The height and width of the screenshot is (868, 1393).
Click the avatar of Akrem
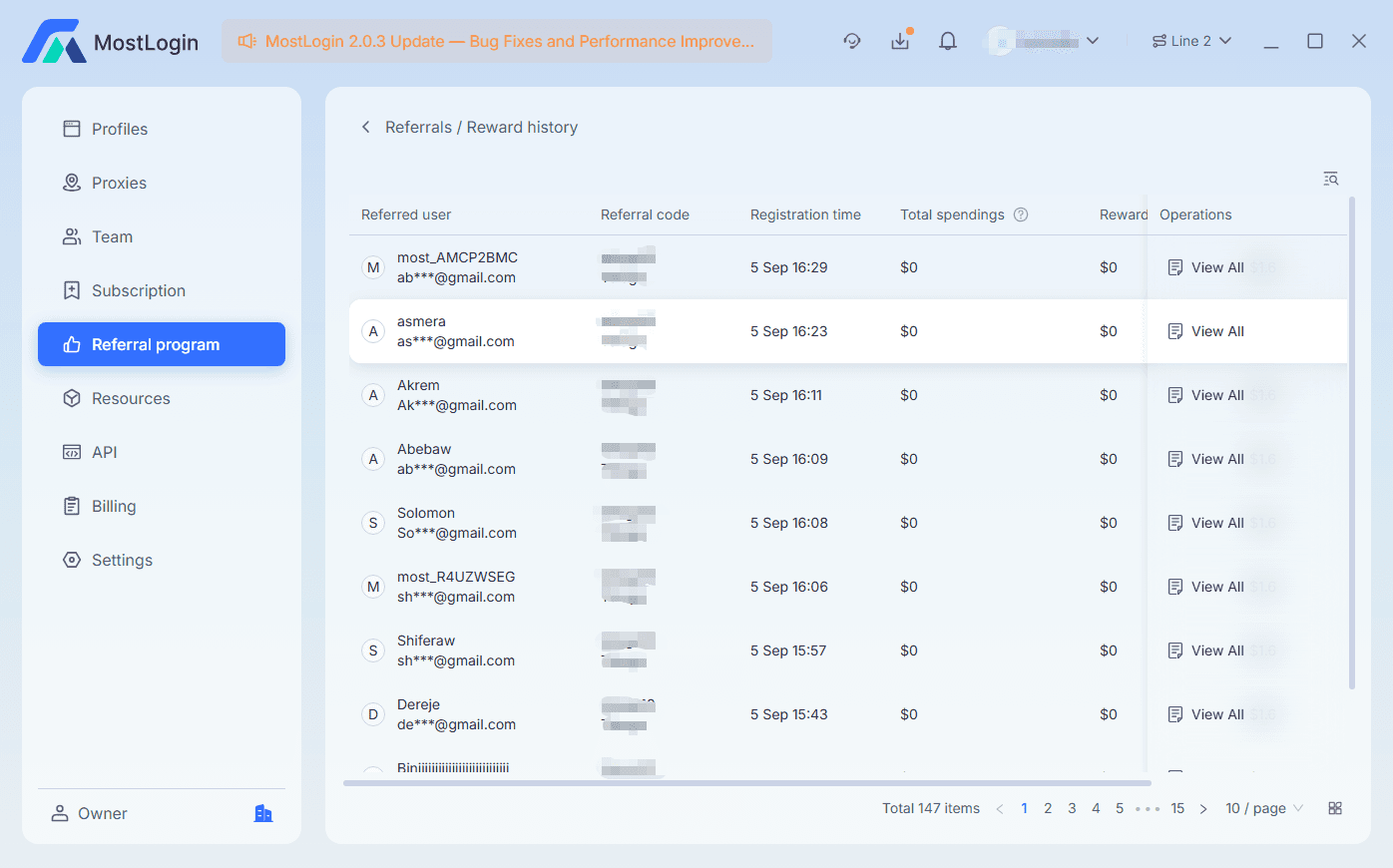pyautogui.click(x=373, y=395)
